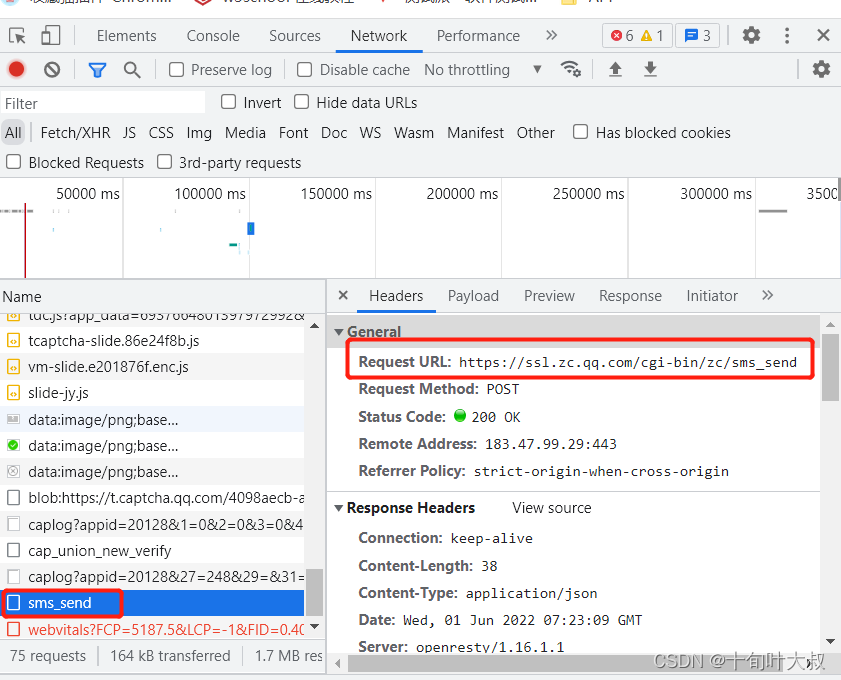Enable Preserve log checkbox
841x680 pixels.
pyautogui.click(x=176, y=70)
